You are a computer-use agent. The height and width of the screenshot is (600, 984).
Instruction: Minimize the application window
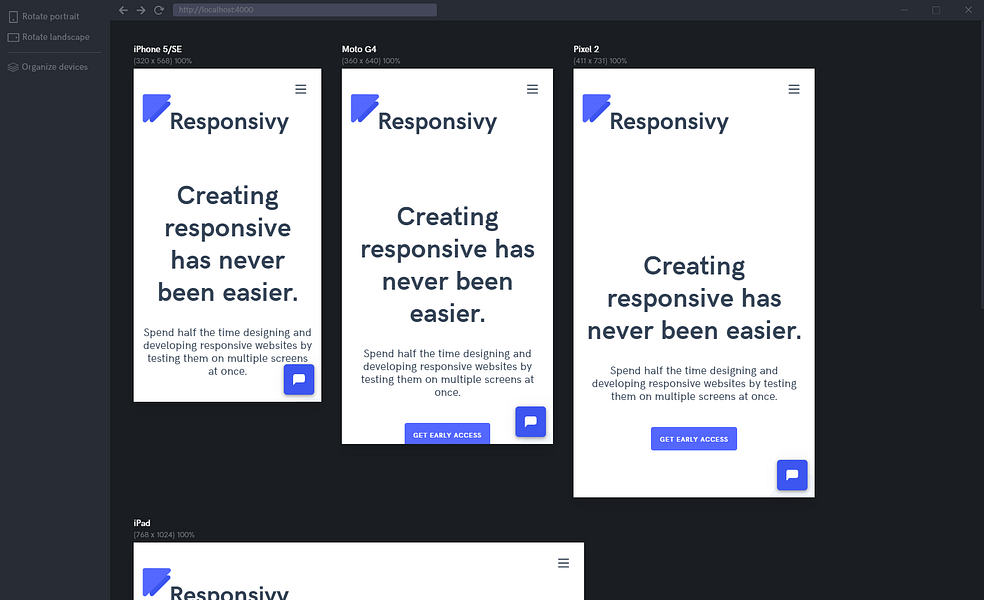pyautogui.click(x=904, y=10)
